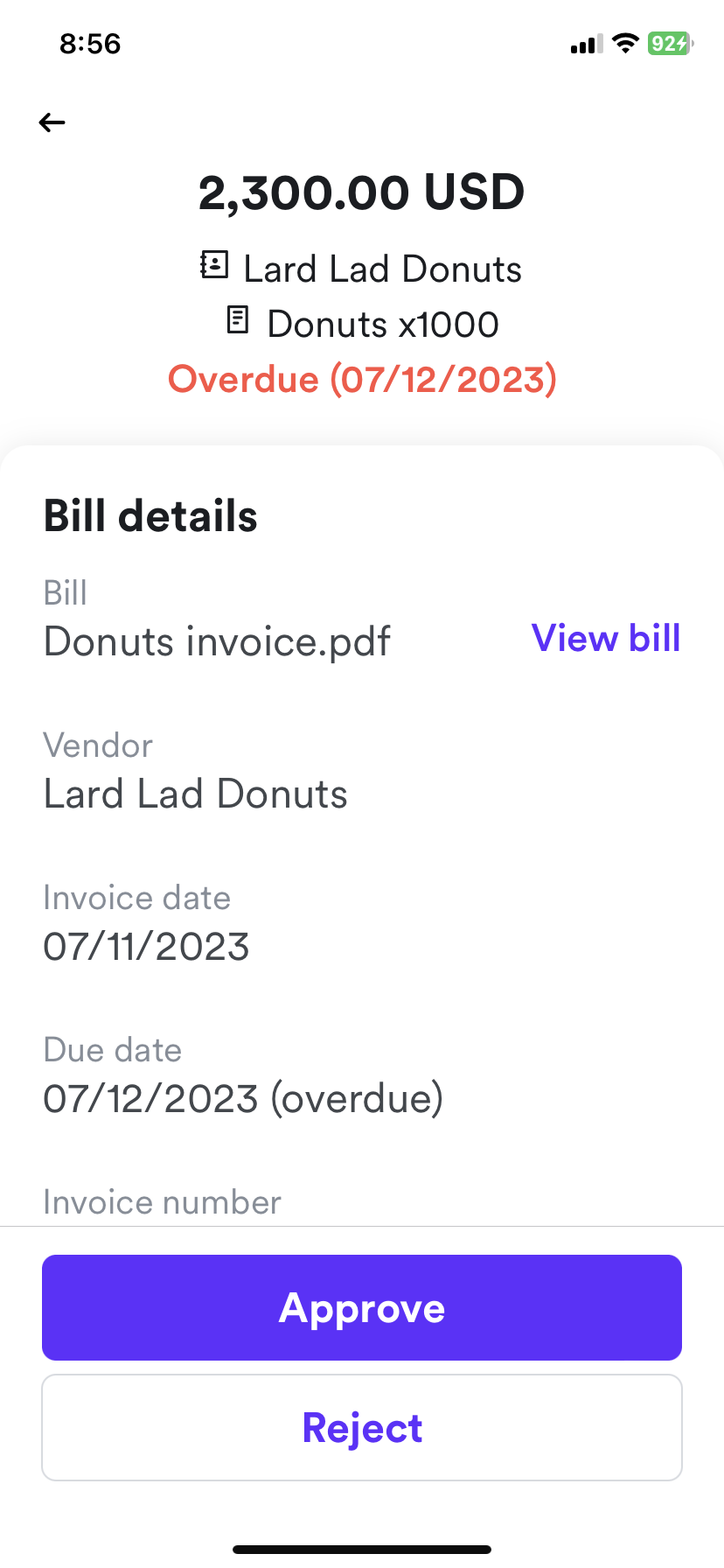This screenshot has height=1568, width=724.
Task: Reject the bill
Action: pyautogui.click(x=362, y=1427)
